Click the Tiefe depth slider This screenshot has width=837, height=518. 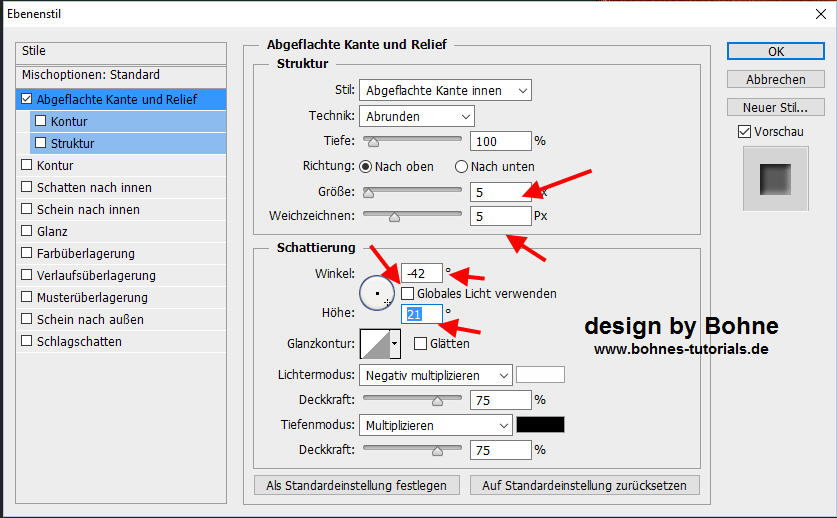[x=411, y=141]
